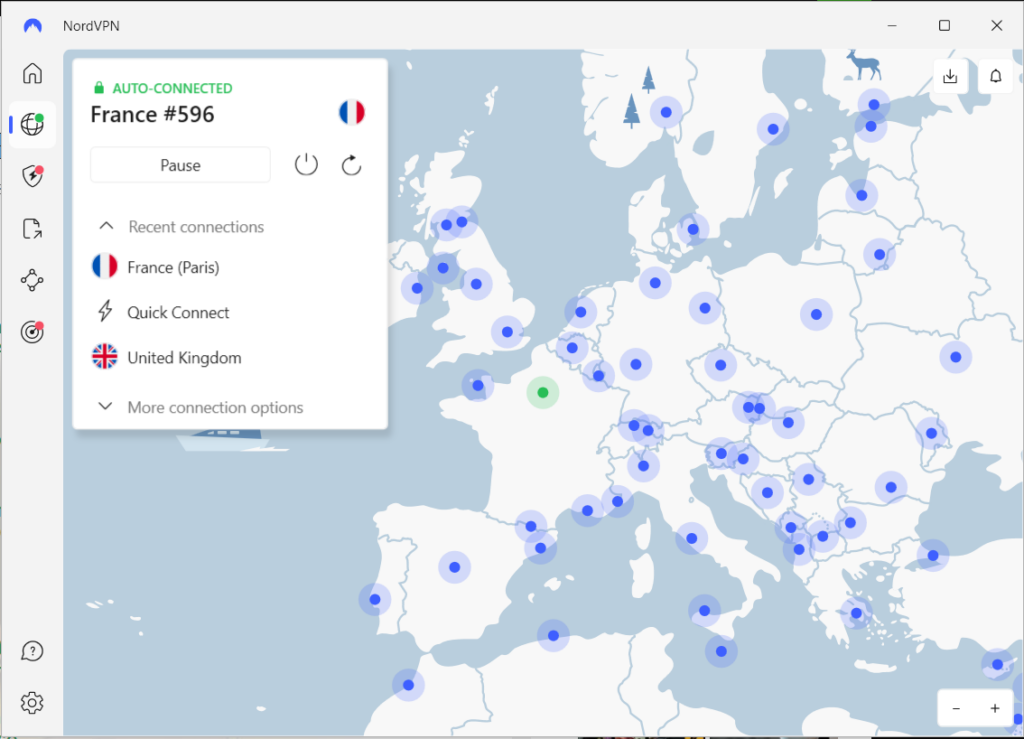Click the France #596 server name
The height and width of the screenshot is (739, 1024).
[x=152, y=114]
